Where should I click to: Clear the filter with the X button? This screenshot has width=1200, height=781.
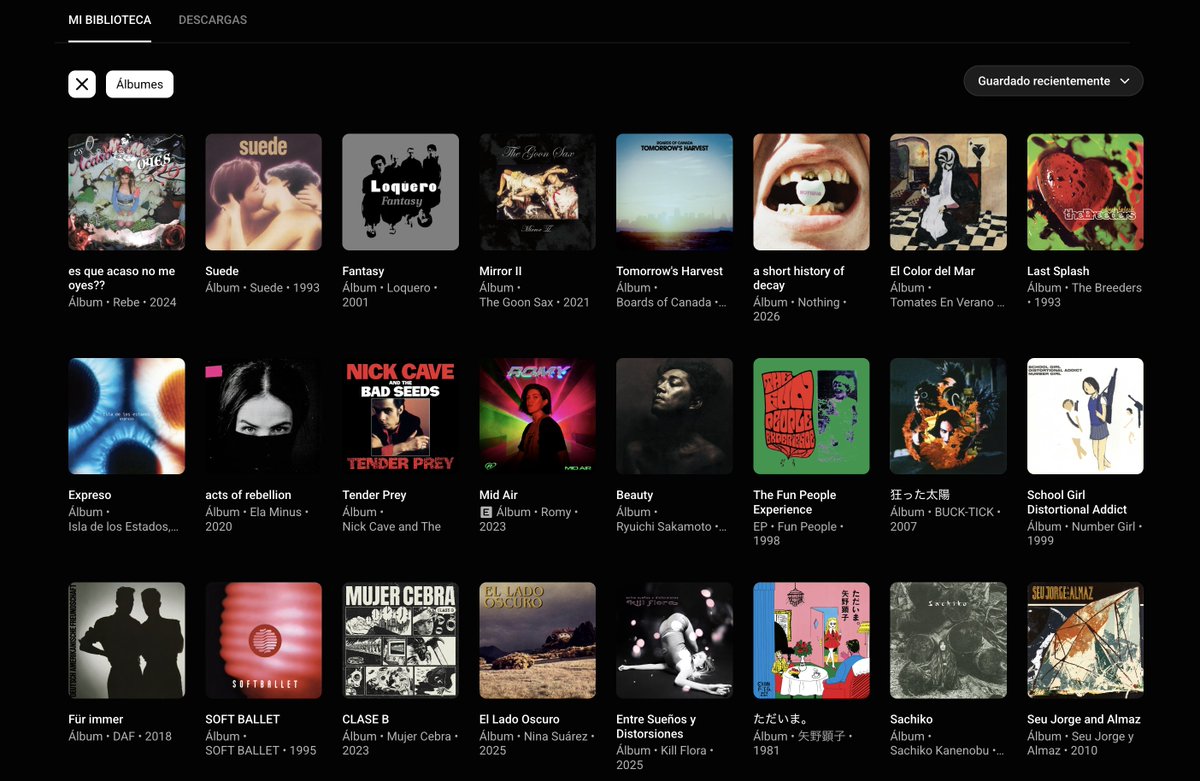82,84
